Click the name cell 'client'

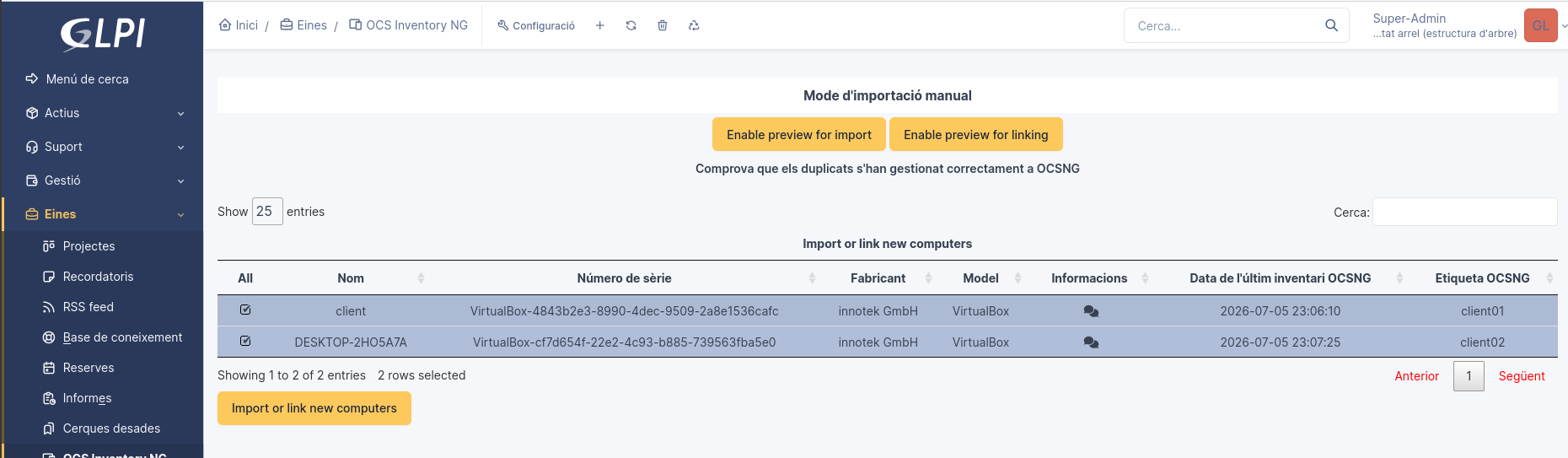click(x=351, y=311)
